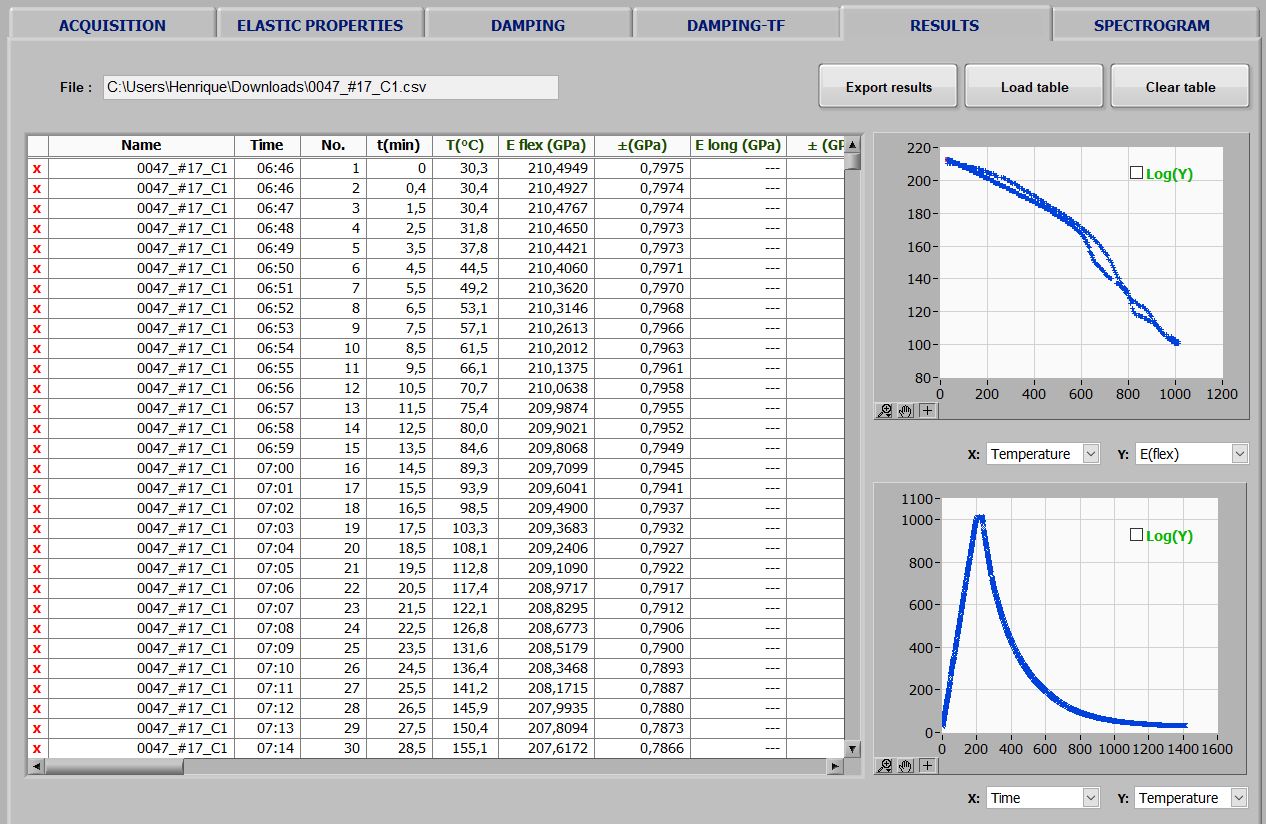Select the temperature cell 155,1
1266x824 pixels.
465,748
